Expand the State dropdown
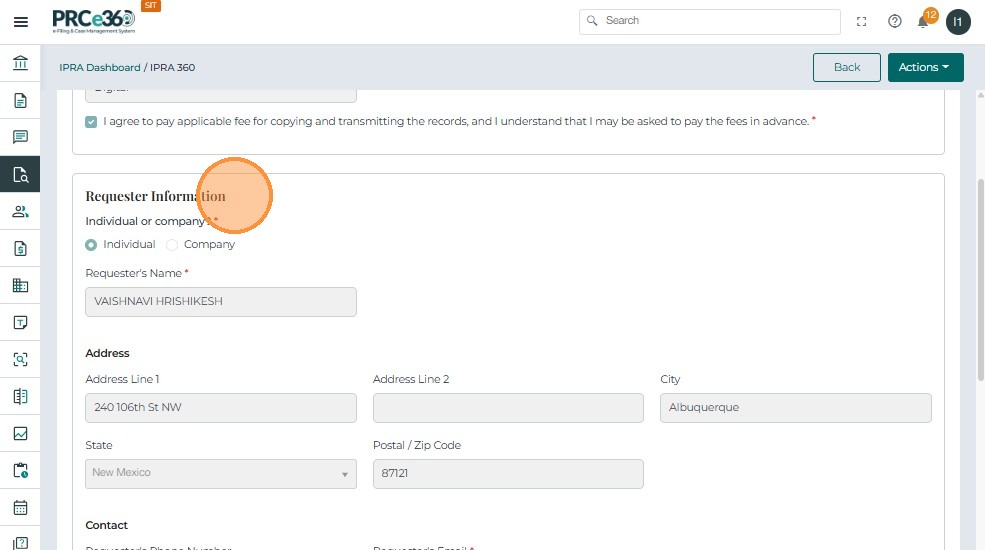The width and height of the screenshot is (985, 550). [x=221, y=473]
